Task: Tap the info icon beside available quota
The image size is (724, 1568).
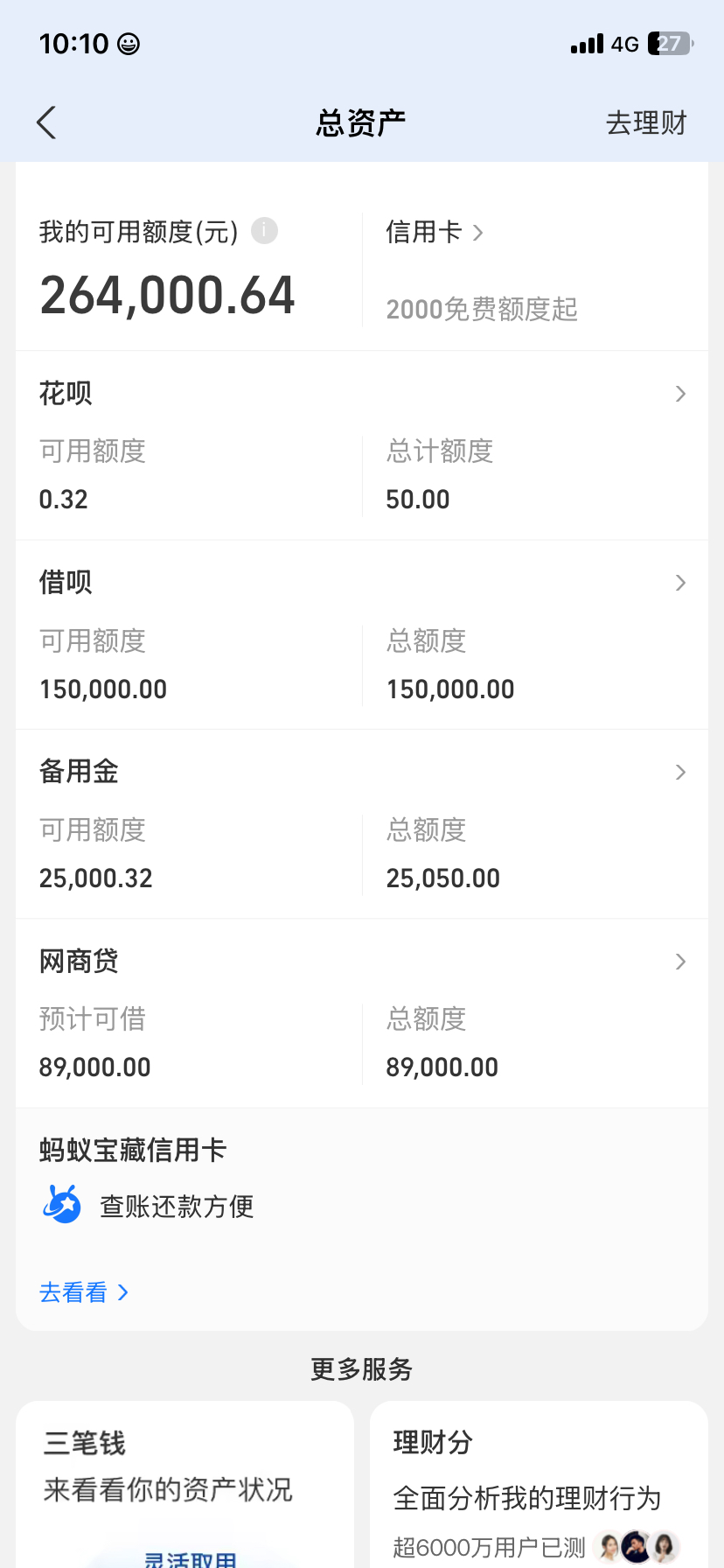Action: pyautogui.click(x=264, y=231)
